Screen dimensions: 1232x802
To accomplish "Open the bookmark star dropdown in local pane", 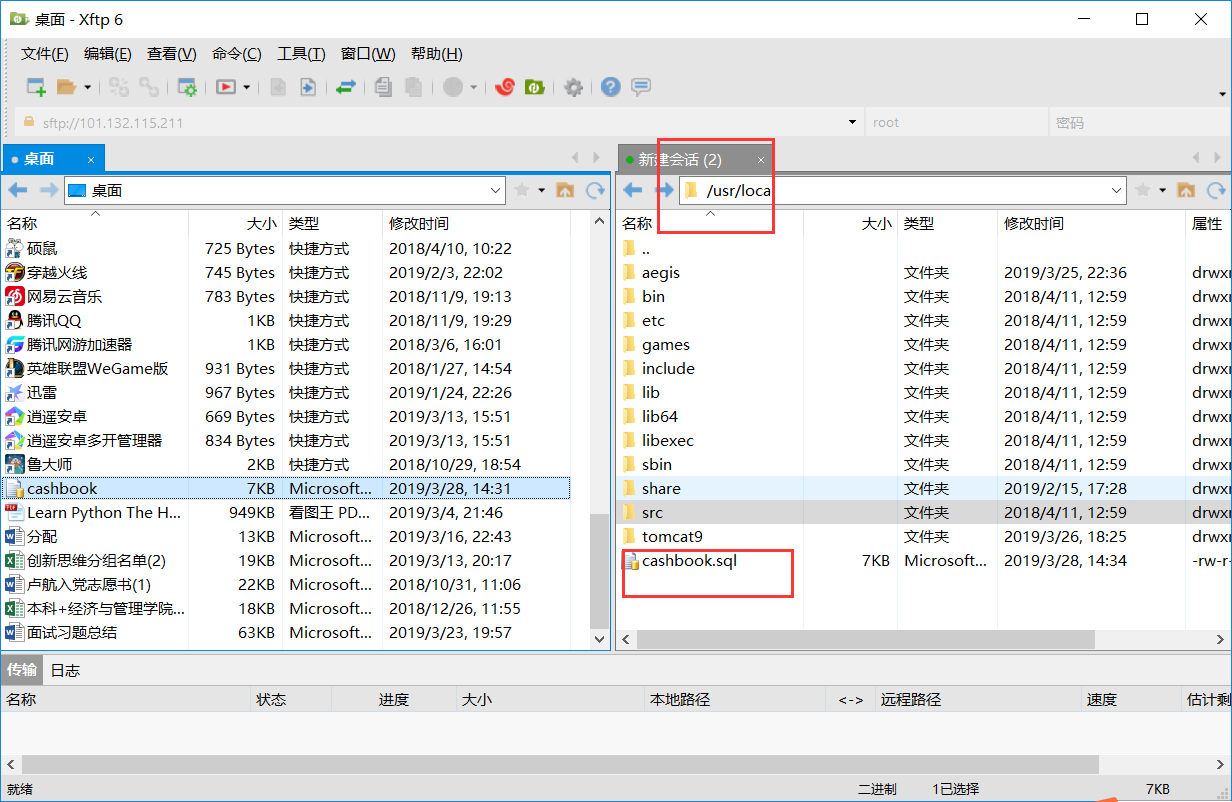I will [x=541, y=190].
